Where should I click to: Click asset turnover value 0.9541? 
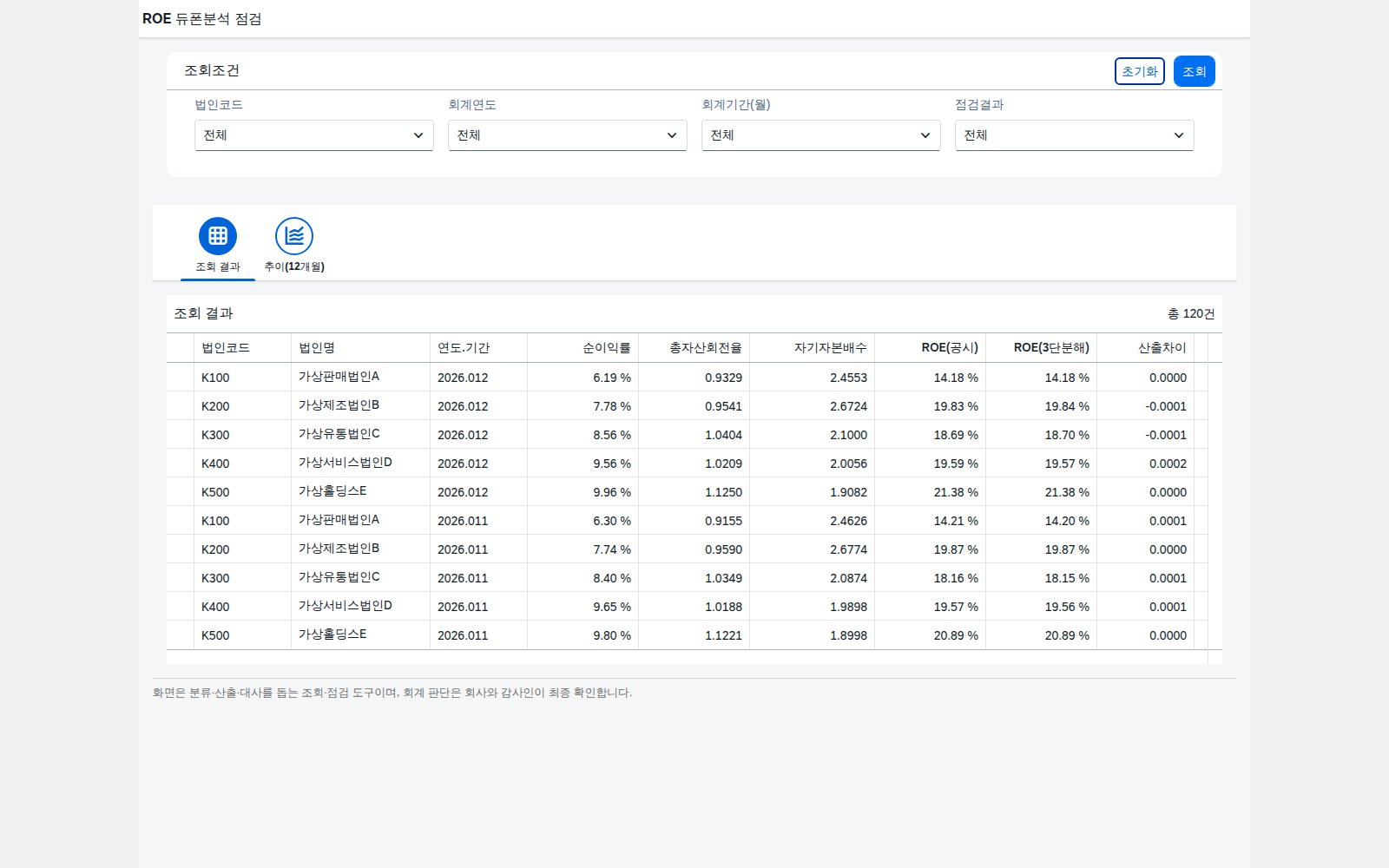pos(723,406)
